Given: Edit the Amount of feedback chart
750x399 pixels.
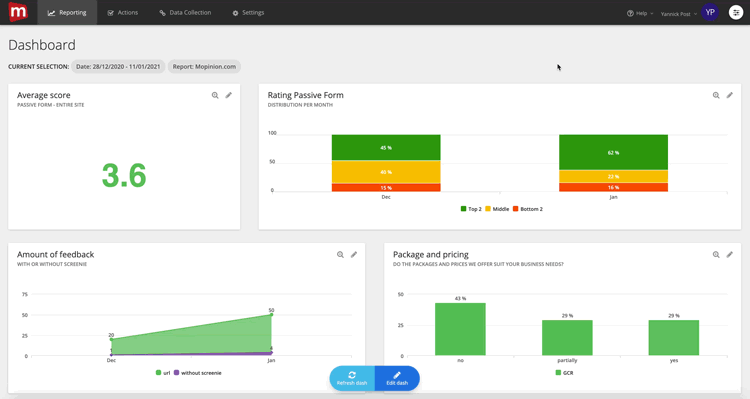Looking at the screenshot, I should 354,255.
